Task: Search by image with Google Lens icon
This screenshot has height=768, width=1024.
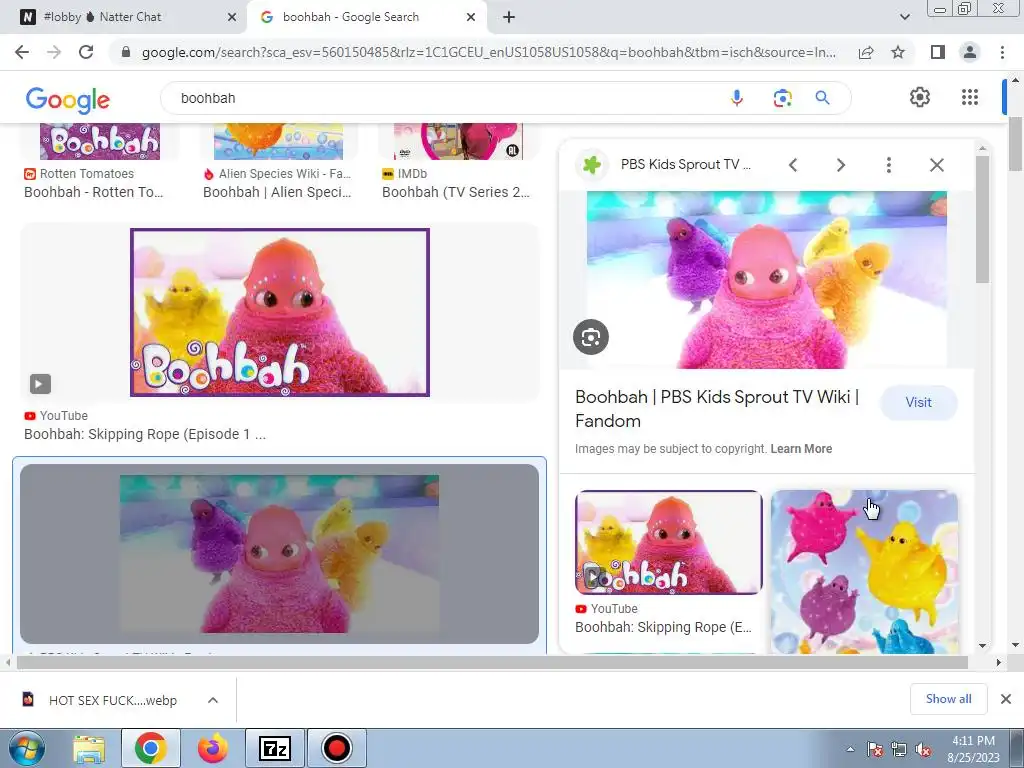Action: pyautogui.click(x=782, y=98)
